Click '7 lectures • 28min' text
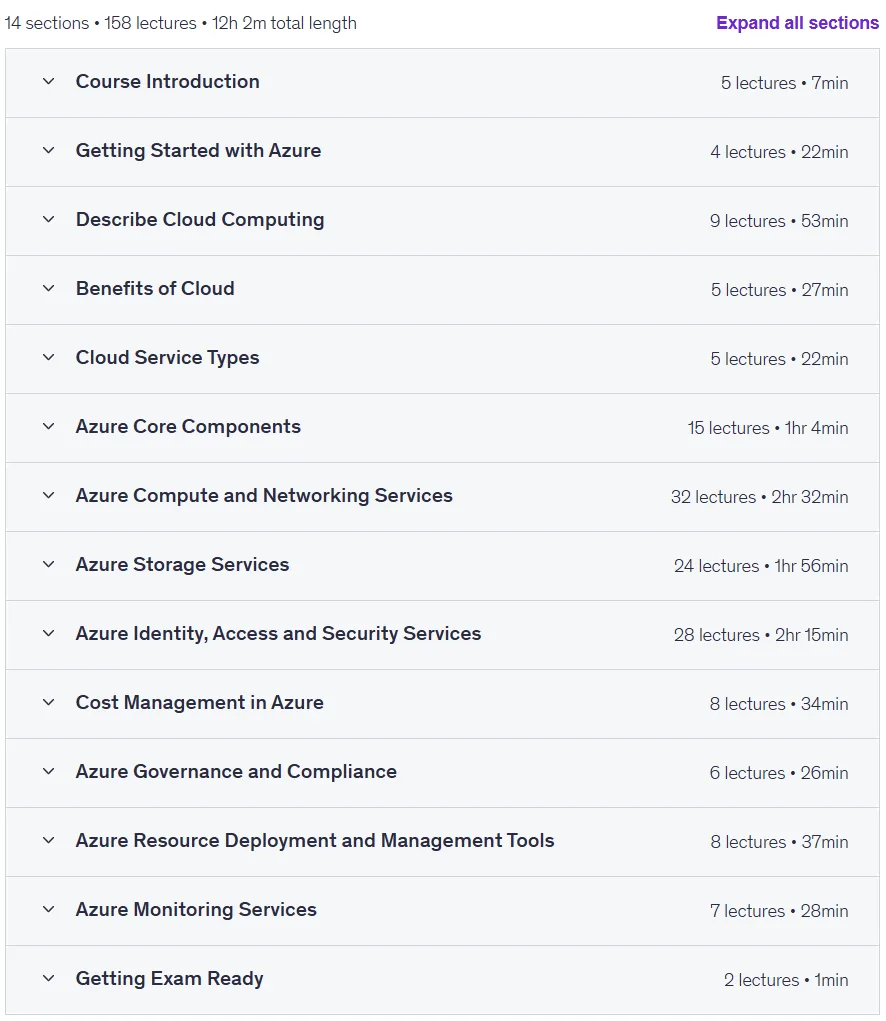The height and width of the screenshot is (1021, 886). [x=779, y=912]
